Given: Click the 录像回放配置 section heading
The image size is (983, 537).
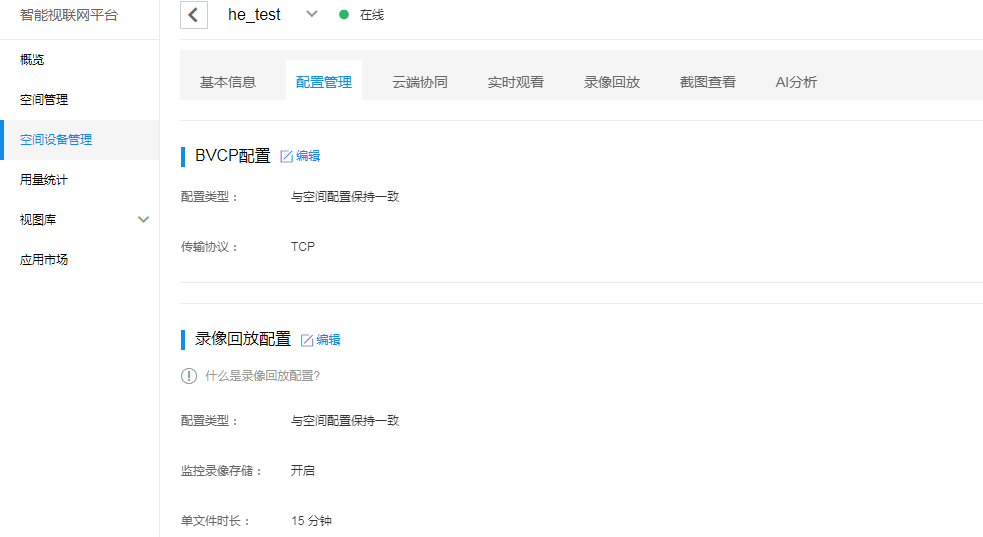Looking at the screenshot, I should point(243,339).
